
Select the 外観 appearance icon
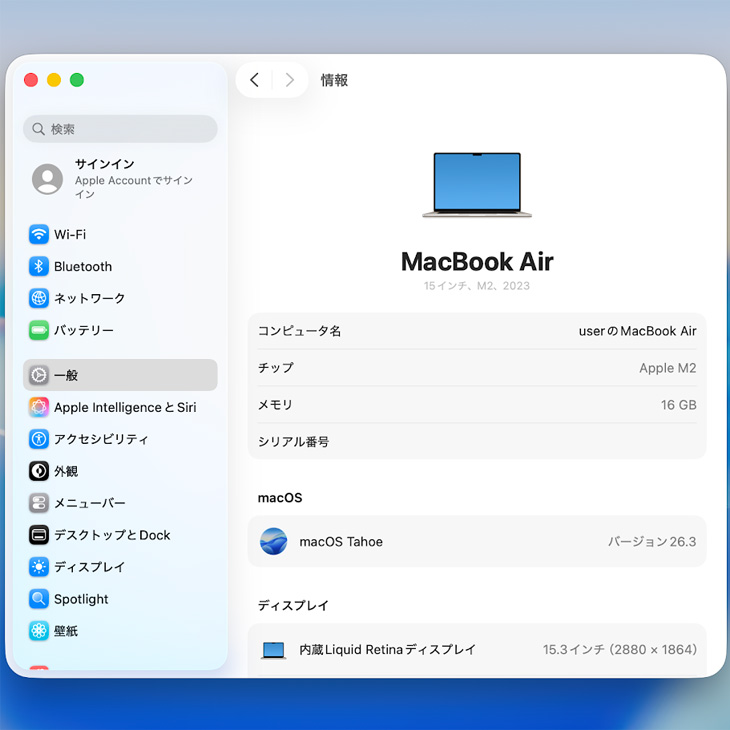(39, 471)
